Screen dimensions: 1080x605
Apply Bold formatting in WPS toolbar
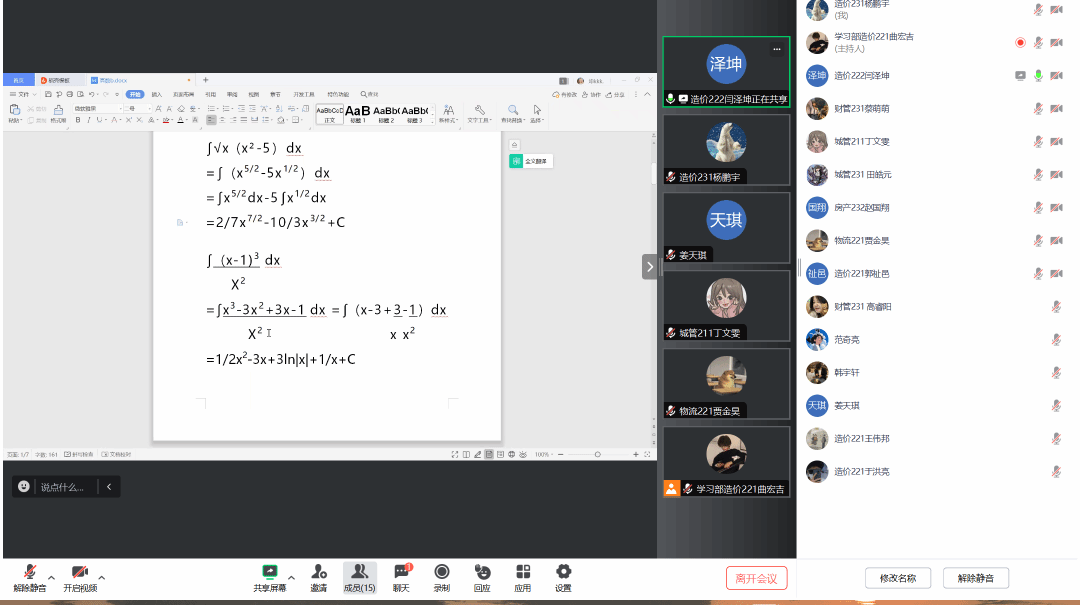point(78,120)
